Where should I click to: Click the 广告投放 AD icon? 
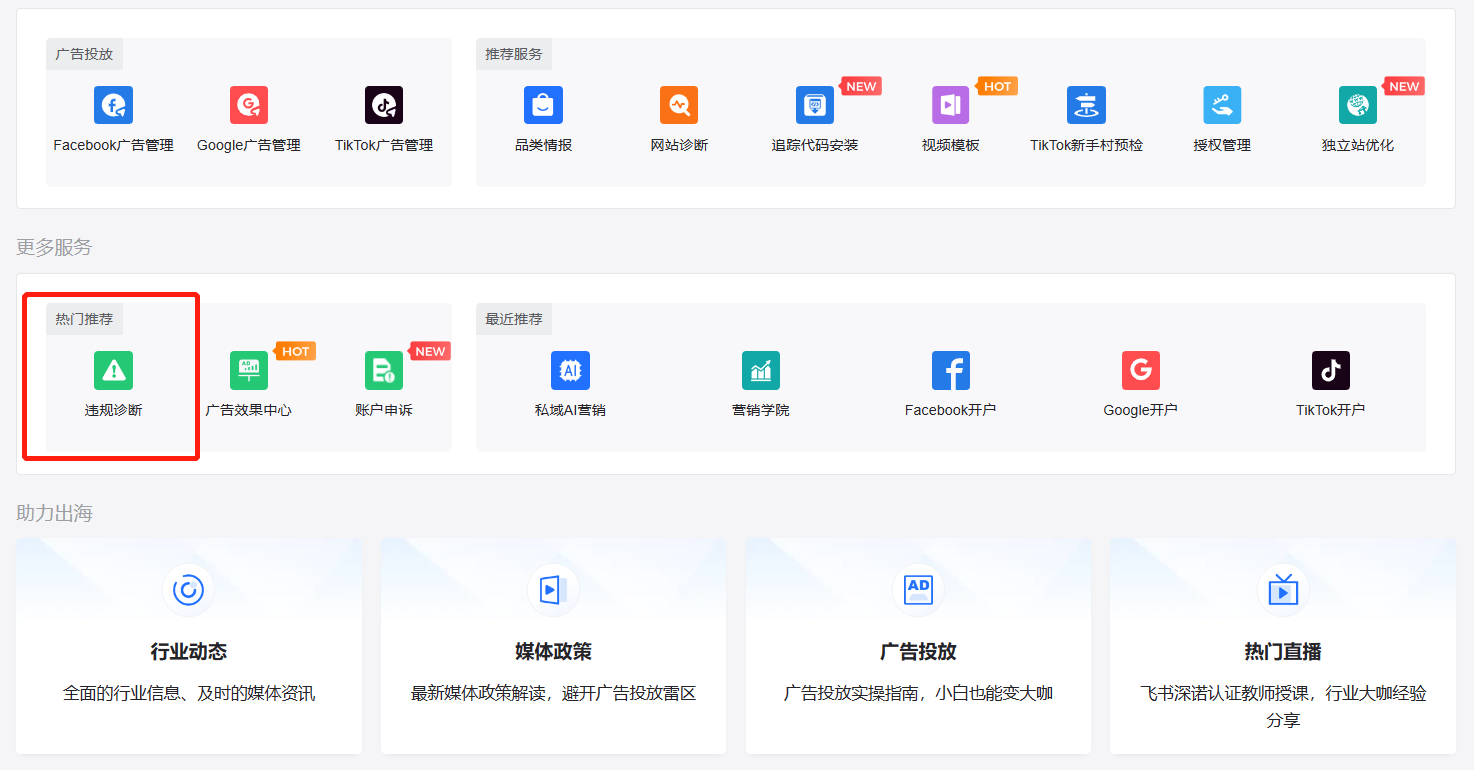[x=918, y=590]
